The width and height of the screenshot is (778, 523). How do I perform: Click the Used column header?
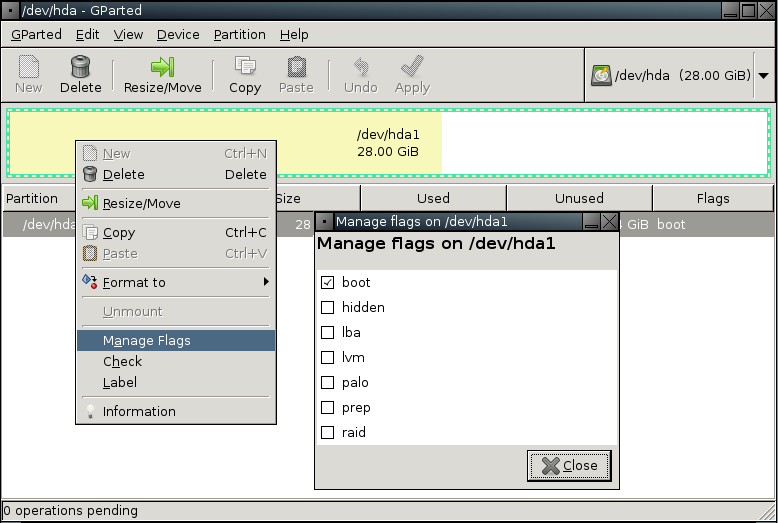(434, 198)
